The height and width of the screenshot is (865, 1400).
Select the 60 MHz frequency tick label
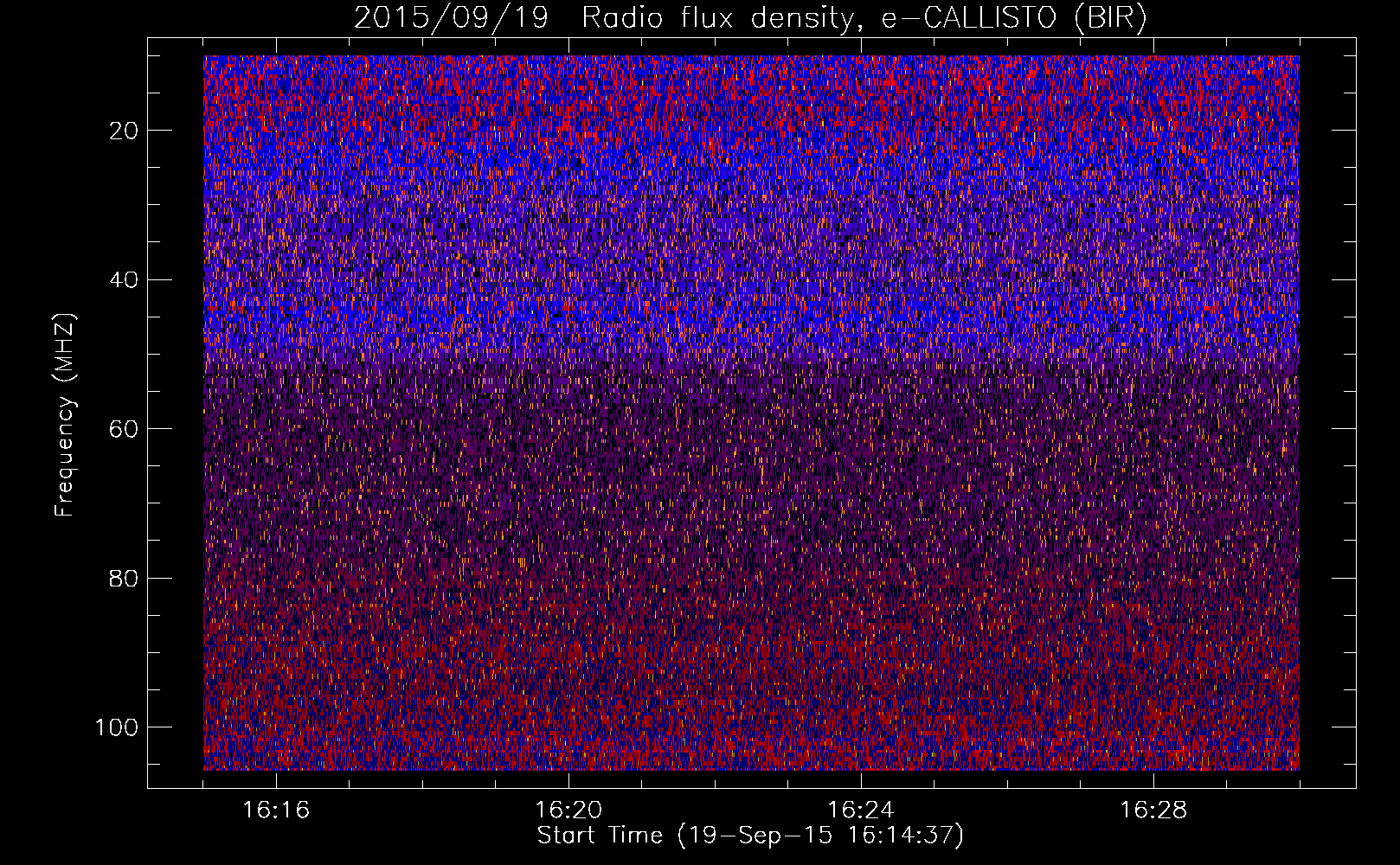coord(125,429)
